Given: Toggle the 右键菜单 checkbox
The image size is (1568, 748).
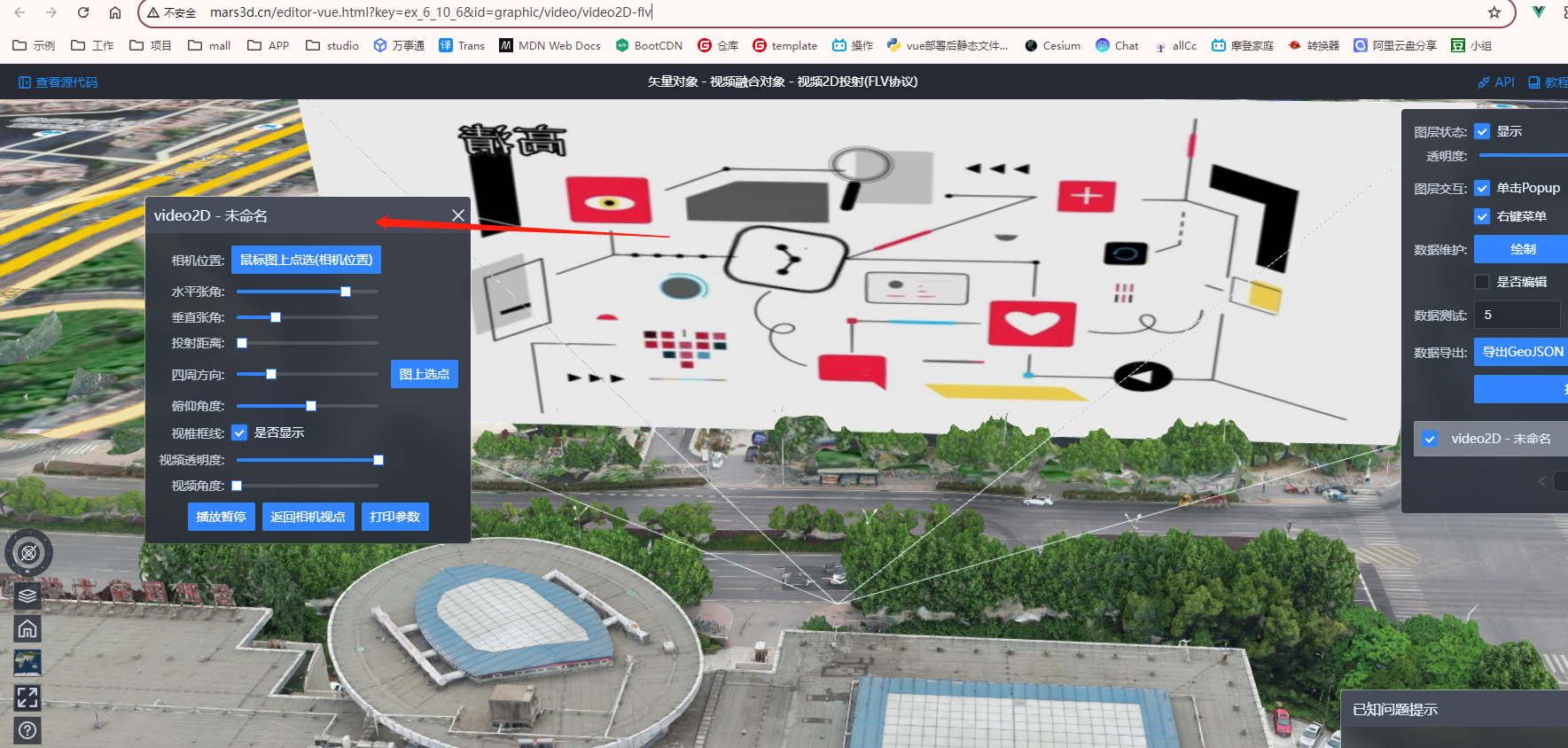Looking at the screenshot, I should 1482,216.
